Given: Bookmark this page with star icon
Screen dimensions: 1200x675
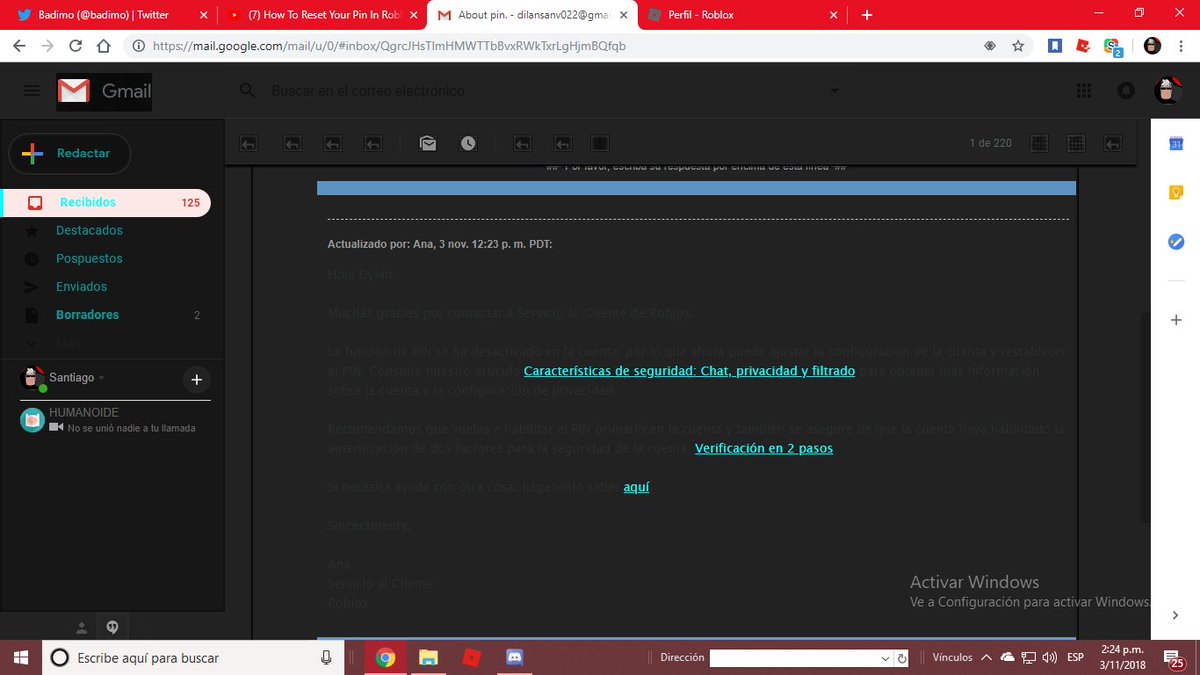Looking at the screenshot, I should click(x=1018, y=46).
